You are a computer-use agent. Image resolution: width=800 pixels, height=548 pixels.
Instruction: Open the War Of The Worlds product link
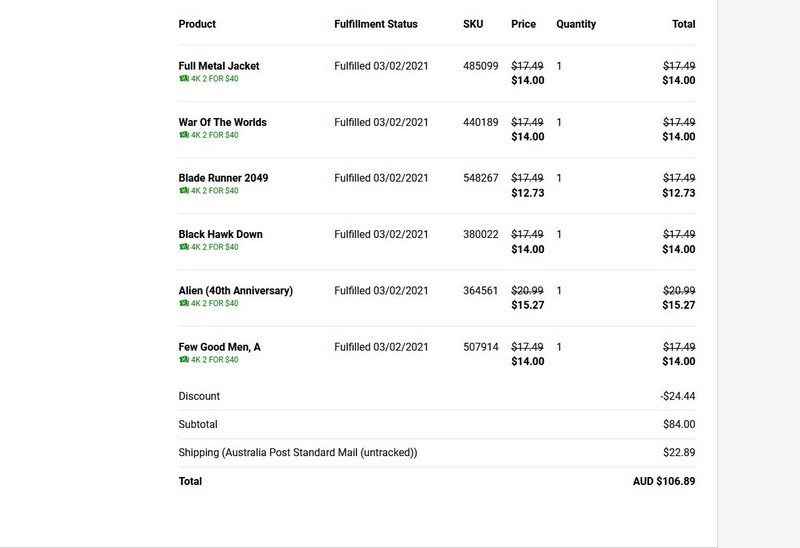point(222,122)
